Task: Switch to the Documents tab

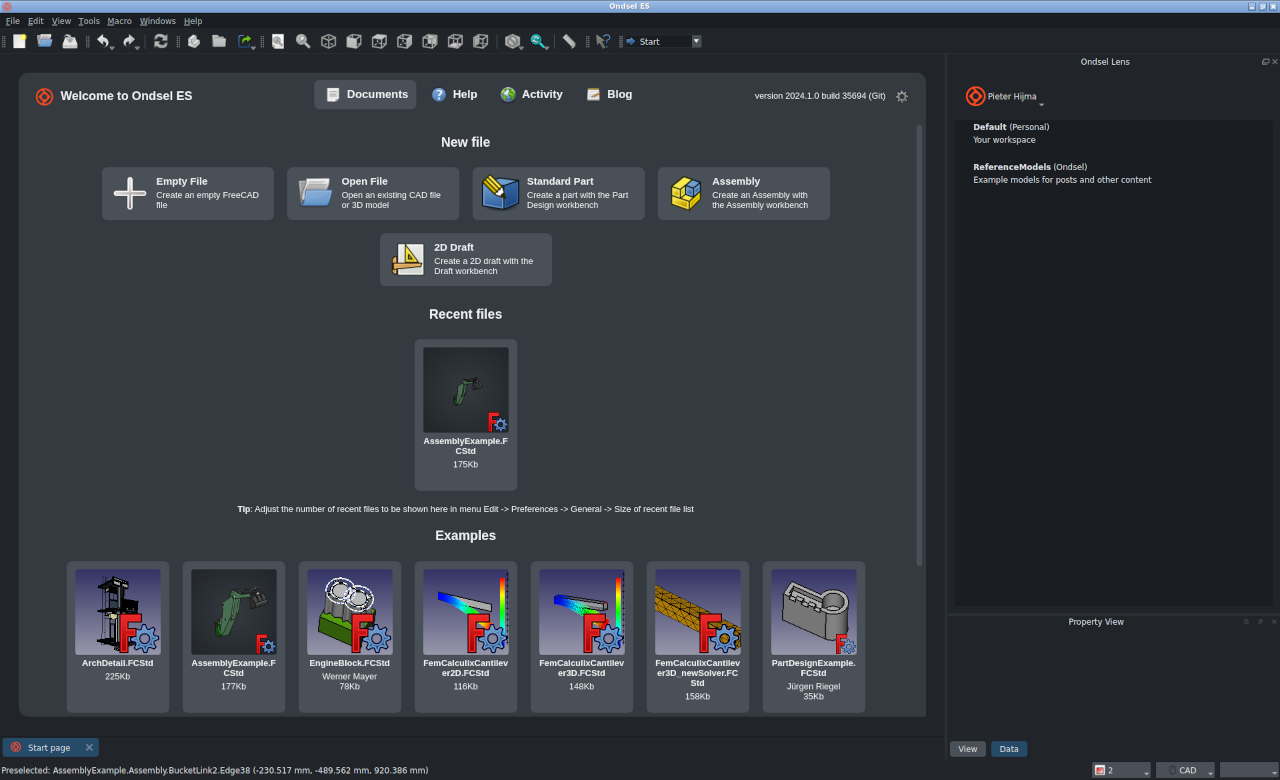Action: click(365, 94)
